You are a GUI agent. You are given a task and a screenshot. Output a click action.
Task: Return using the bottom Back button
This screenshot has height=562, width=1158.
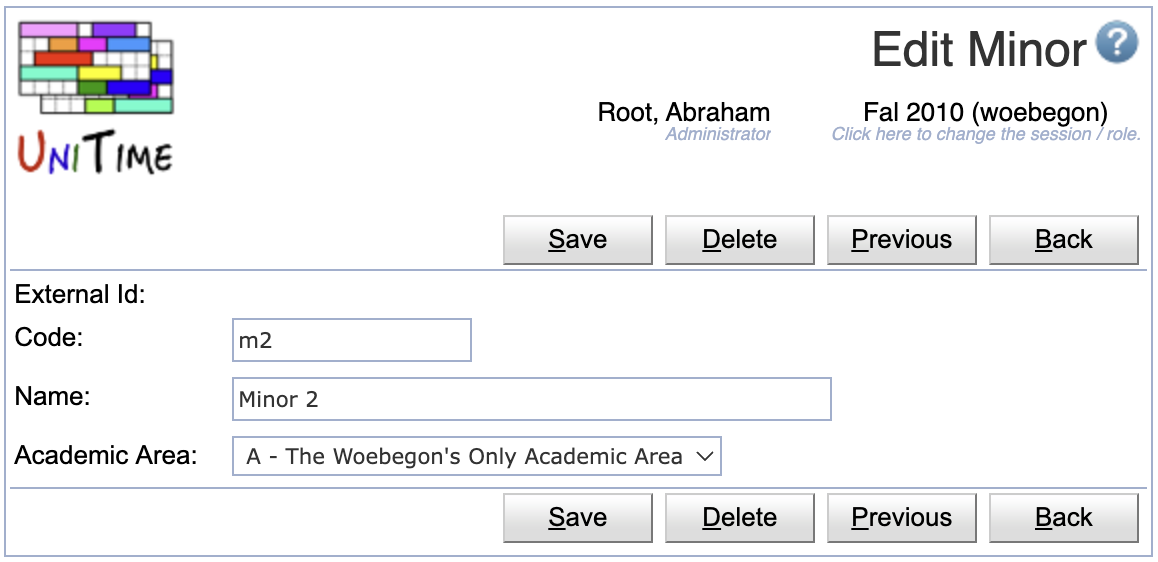1063,518
